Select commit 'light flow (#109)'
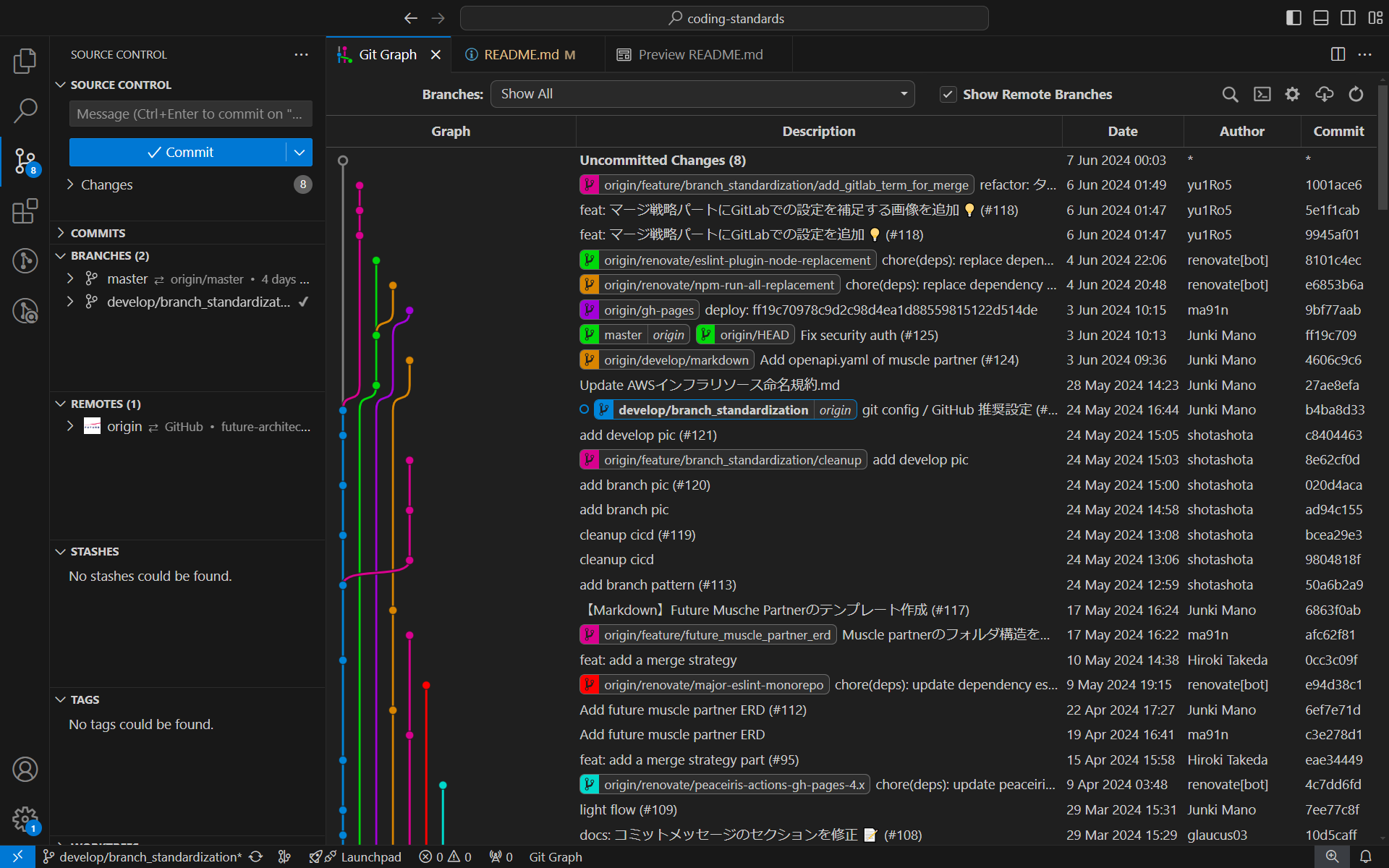Screen dimensions: 1389x868 tap(628, 809)
